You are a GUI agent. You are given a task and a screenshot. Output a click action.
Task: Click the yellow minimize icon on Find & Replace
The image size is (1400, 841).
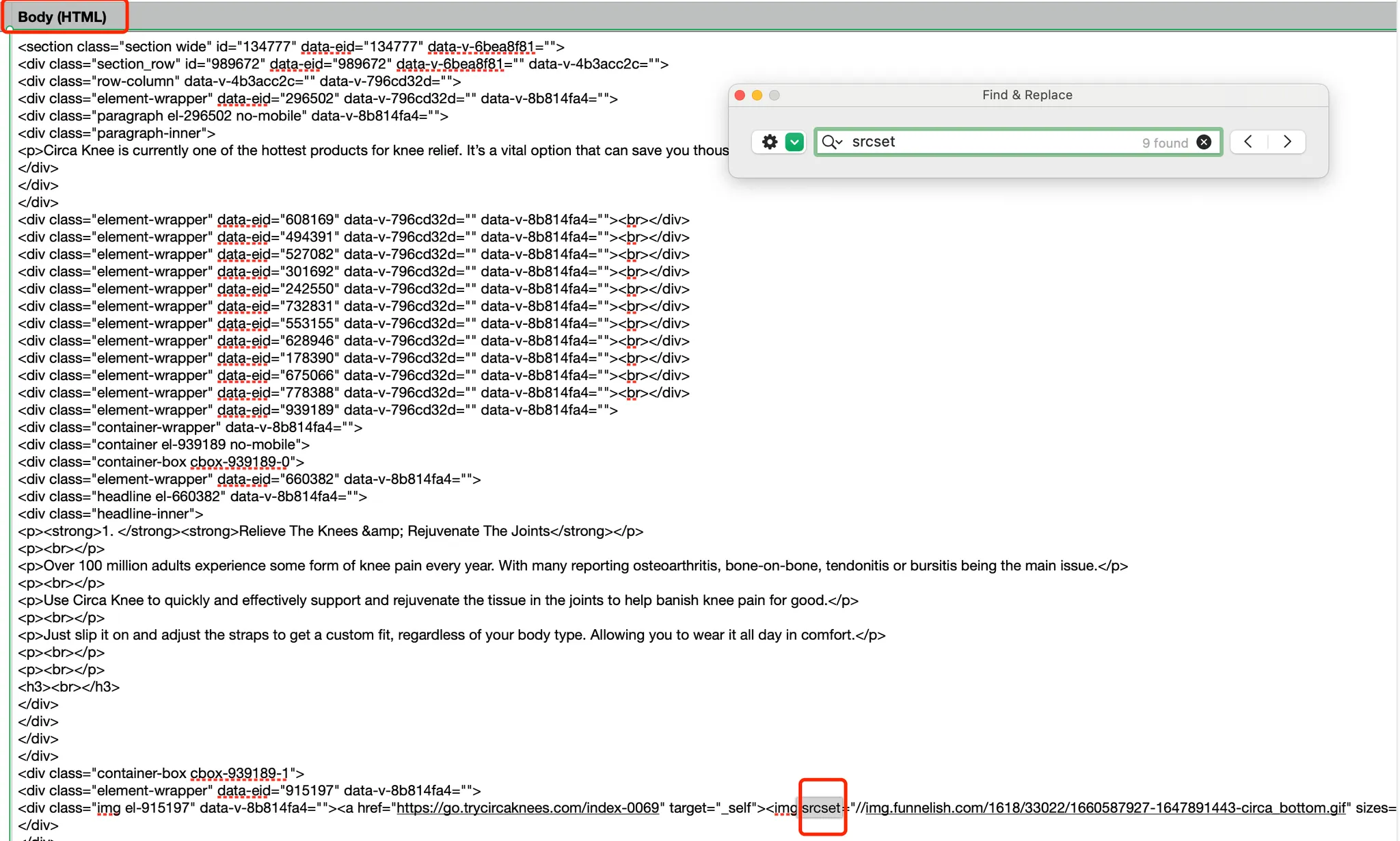pos(756,96)
